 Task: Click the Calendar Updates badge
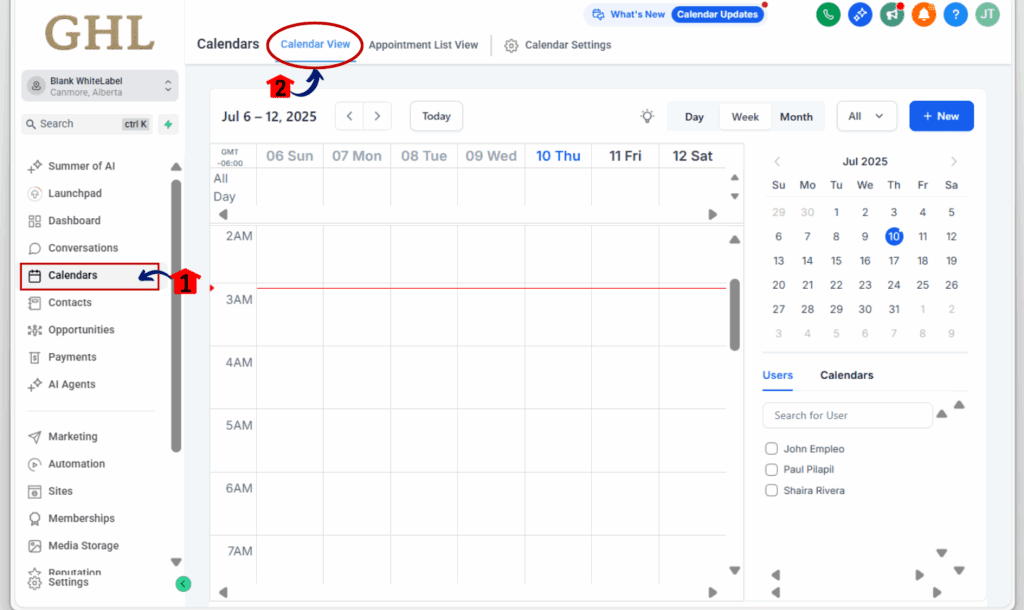coord(717,14)
